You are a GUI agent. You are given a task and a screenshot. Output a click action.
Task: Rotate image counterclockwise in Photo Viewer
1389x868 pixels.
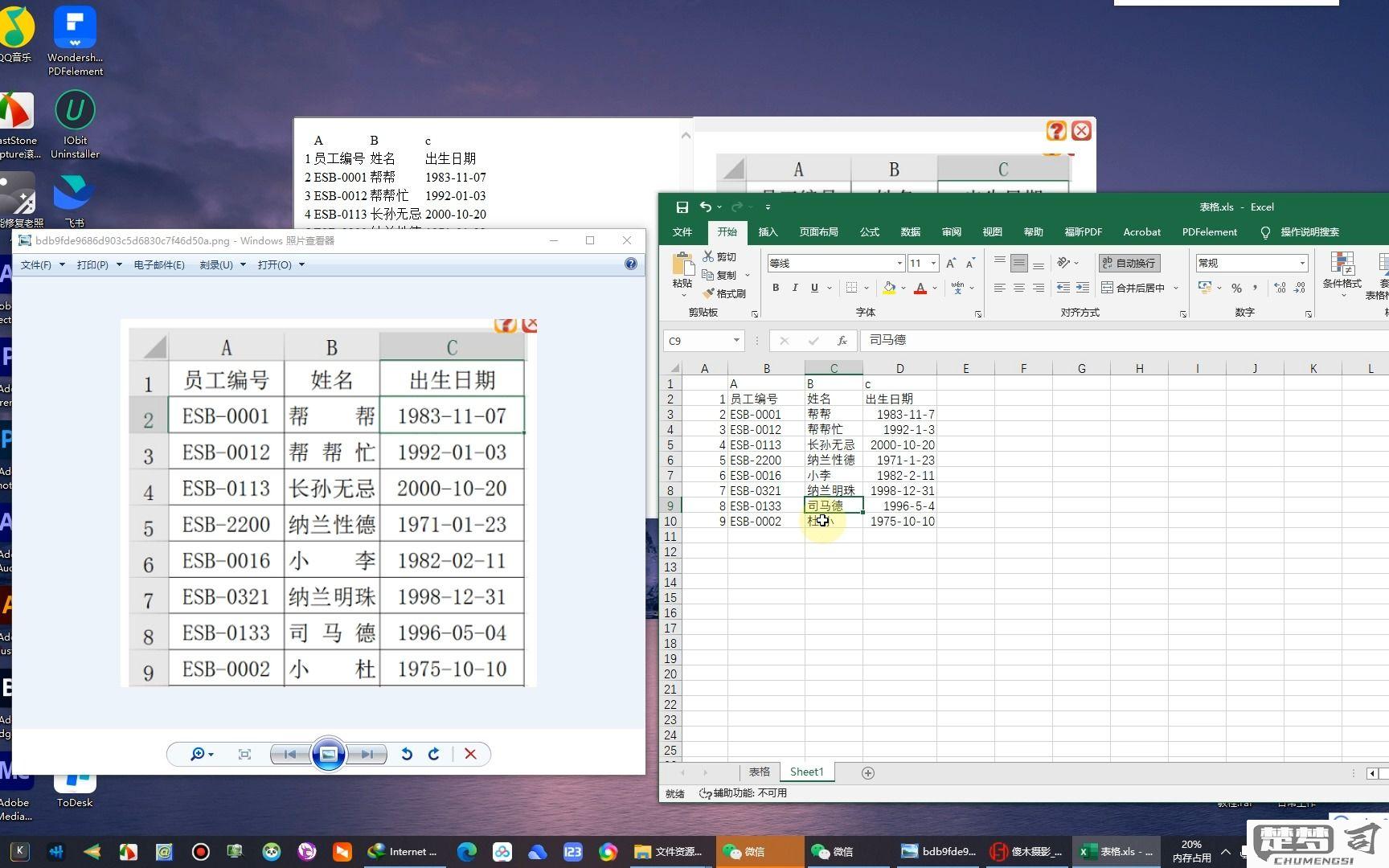[x=407, y=754]
